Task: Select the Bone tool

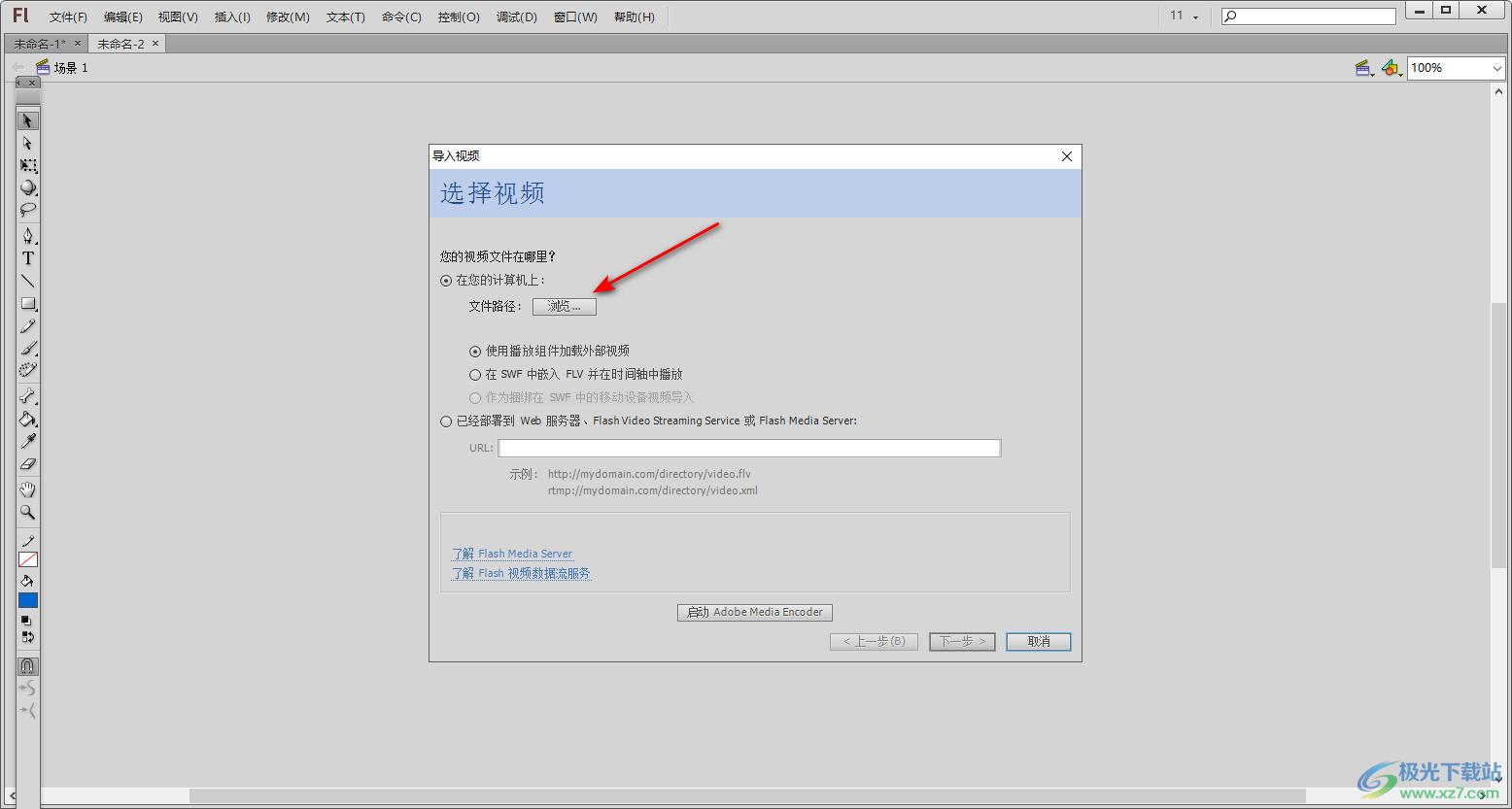Action: 28,396
